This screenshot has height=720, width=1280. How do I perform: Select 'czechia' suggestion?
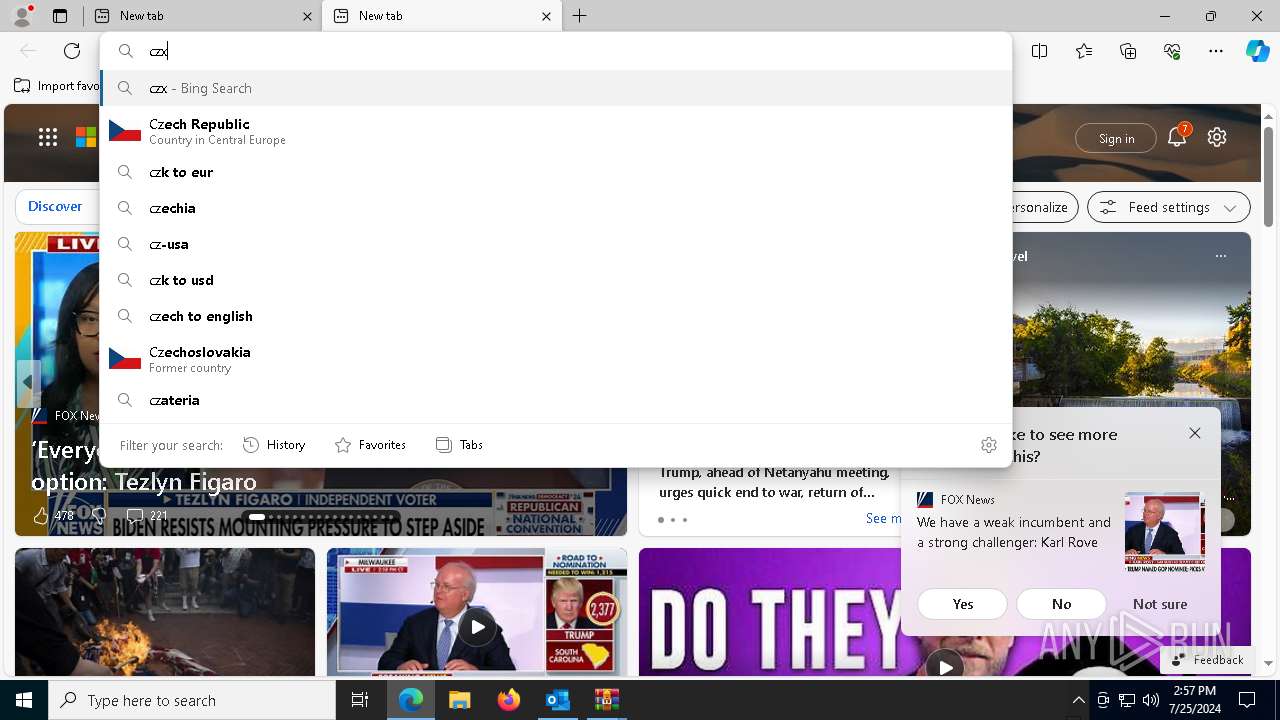(x=556, y=208)
